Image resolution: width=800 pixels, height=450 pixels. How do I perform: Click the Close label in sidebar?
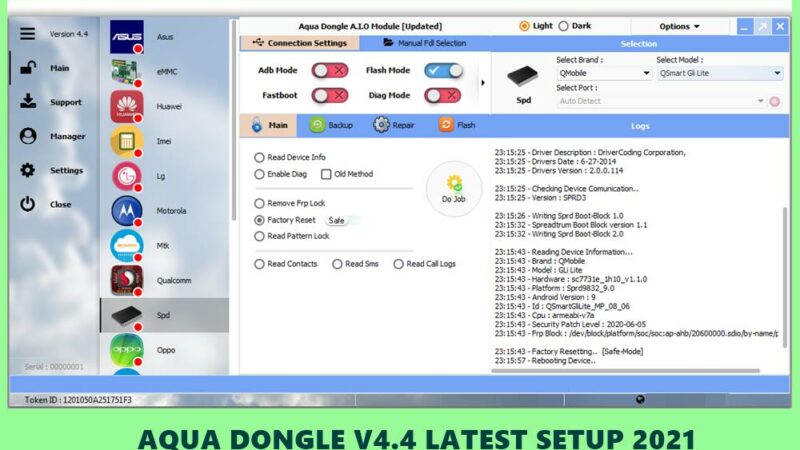60,205
